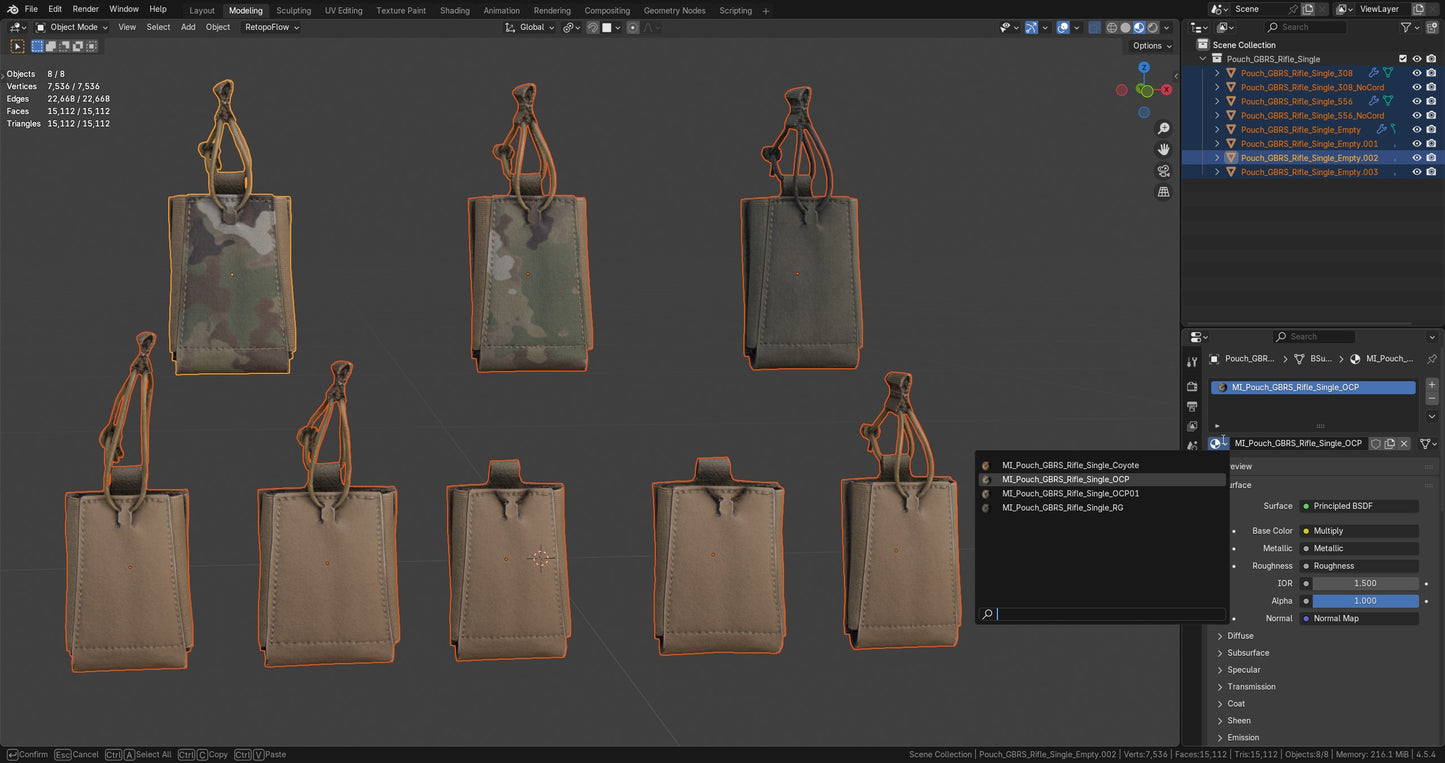The height and width of the screenshot is (763, 1445).
Task: Hide Pouch_GBRS_Rifle_Single_308 using its eye icon
Action: pyautogui.click(x=1416, y=73)
